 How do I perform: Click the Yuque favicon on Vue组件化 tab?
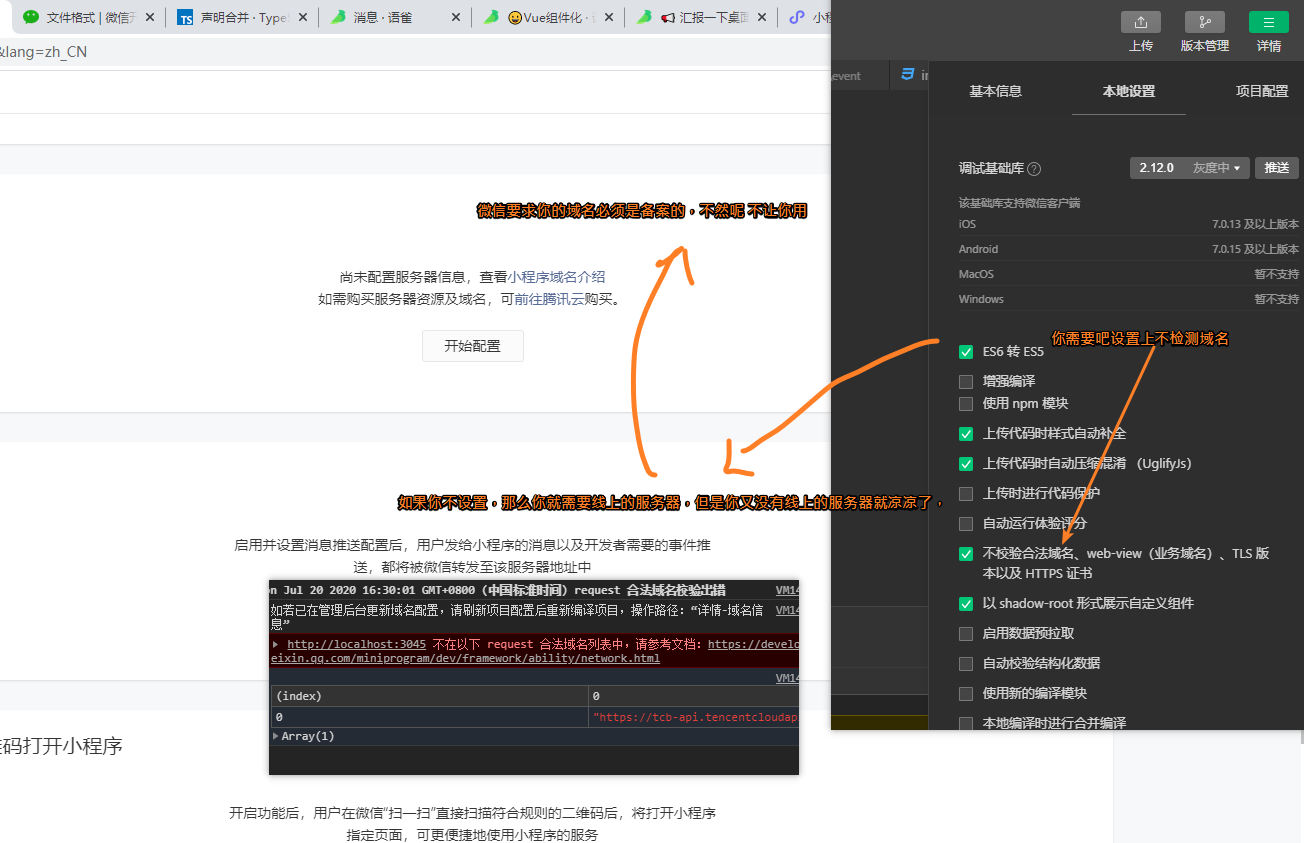coord(491,17)
